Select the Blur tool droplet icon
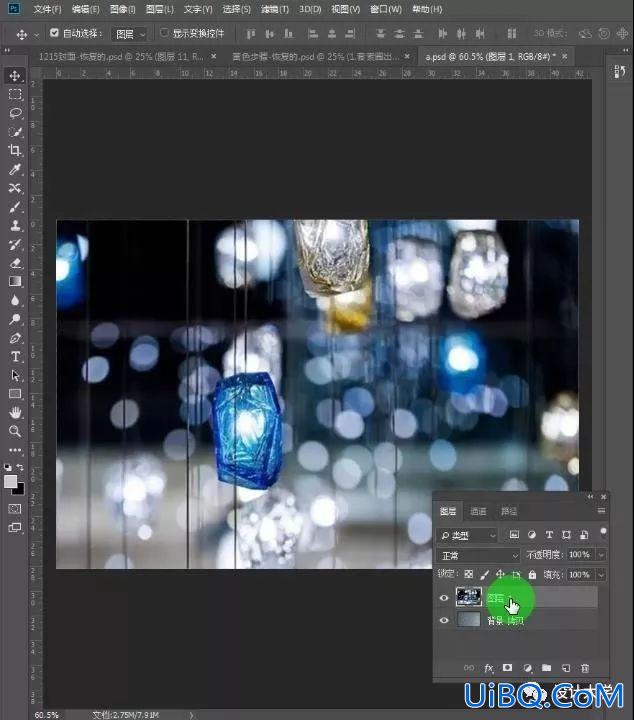Screen dimensions: 634x720 pos(15,300)
